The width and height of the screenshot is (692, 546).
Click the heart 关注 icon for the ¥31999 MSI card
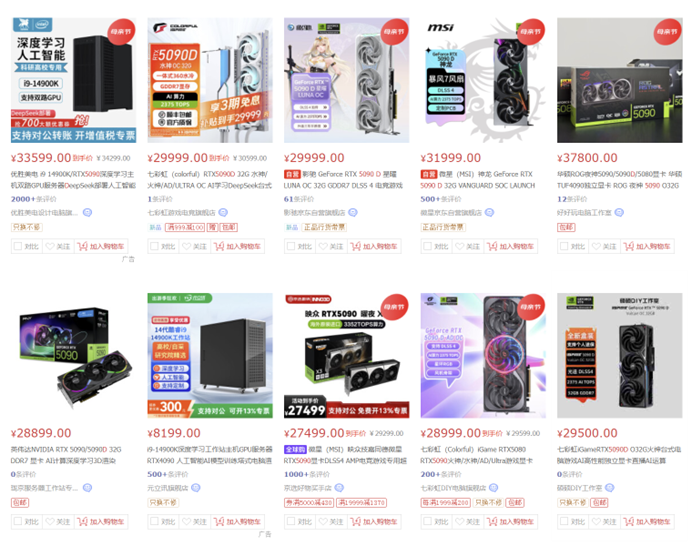(459, 246)
